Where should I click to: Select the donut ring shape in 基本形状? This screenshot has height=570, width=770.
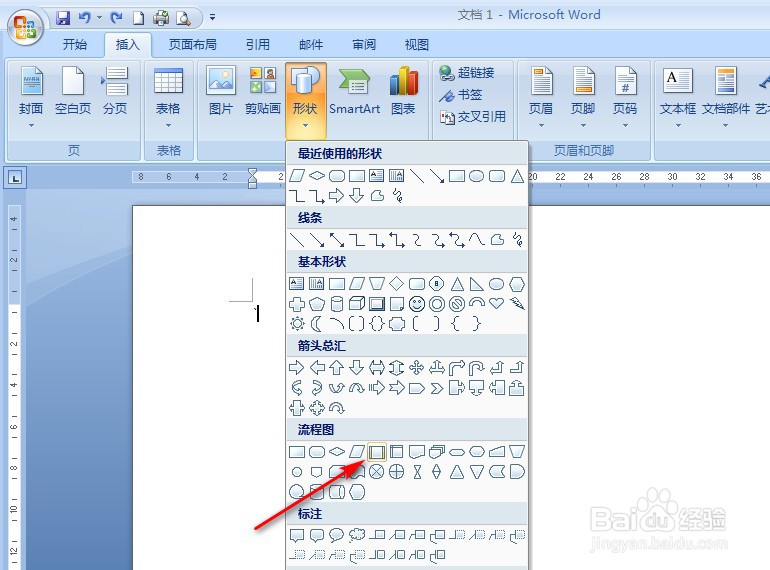pyautogui.click(x=437, y=304)
